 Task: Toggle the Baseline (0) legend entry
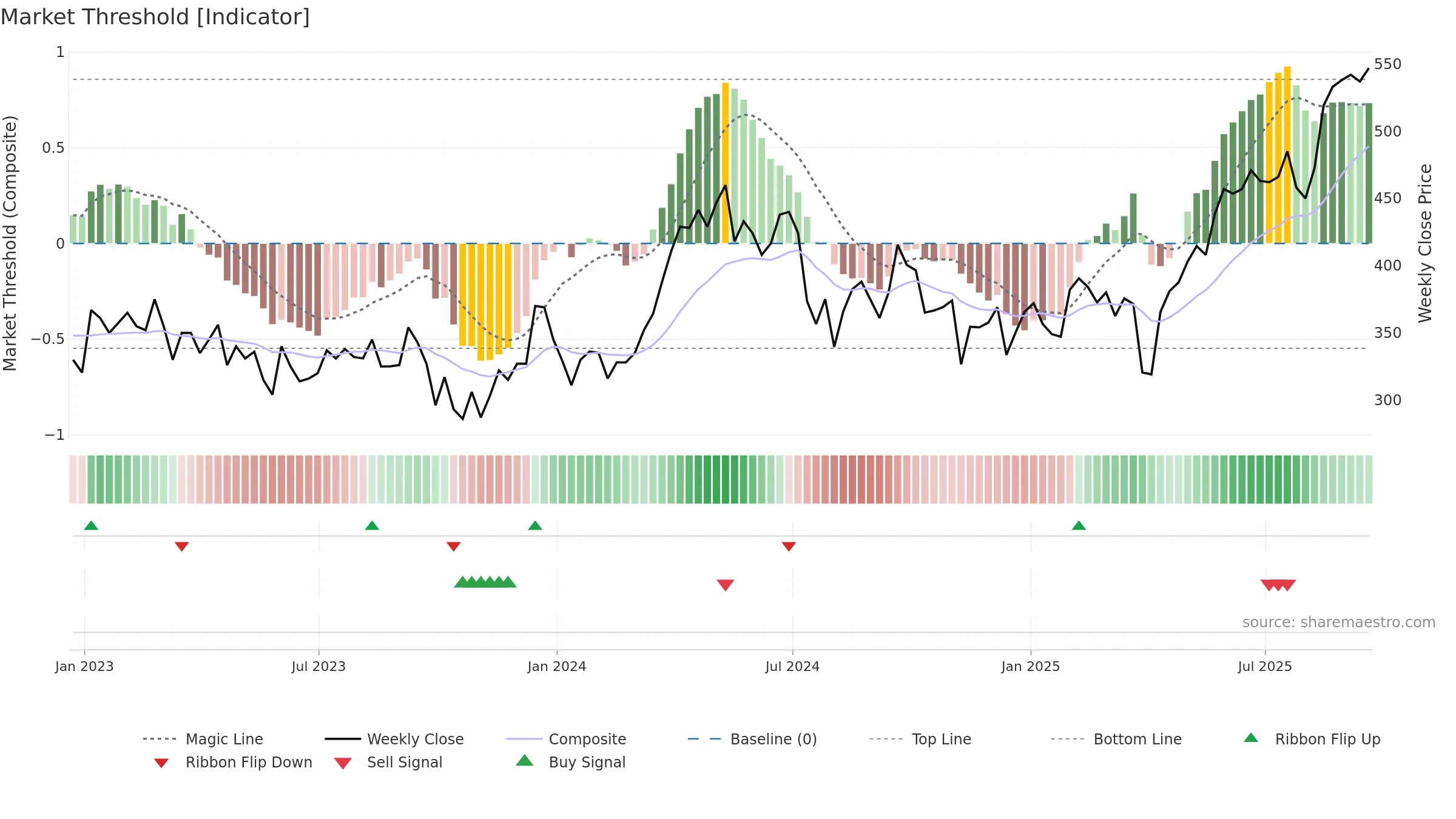(x=752, y=739)
